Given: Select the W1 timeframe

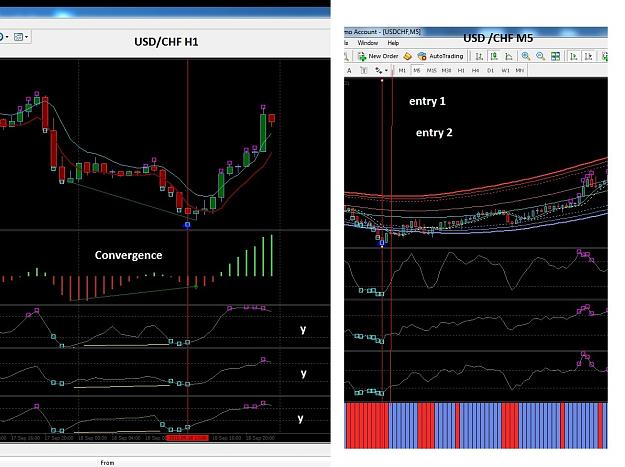Looking at the screenshot, I should point(505,71).
